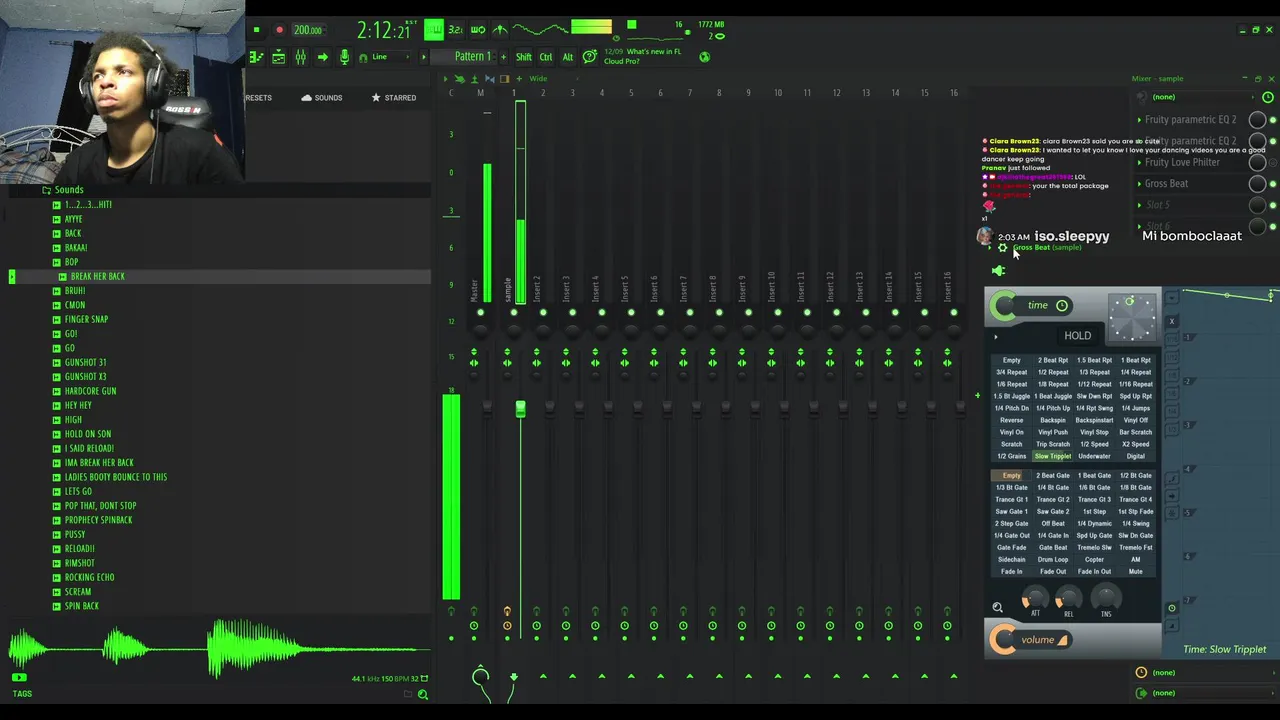This screenshot has height=720, width=1280.
Task: Click the Gross Beat time clock icon
Action: 1062,306
